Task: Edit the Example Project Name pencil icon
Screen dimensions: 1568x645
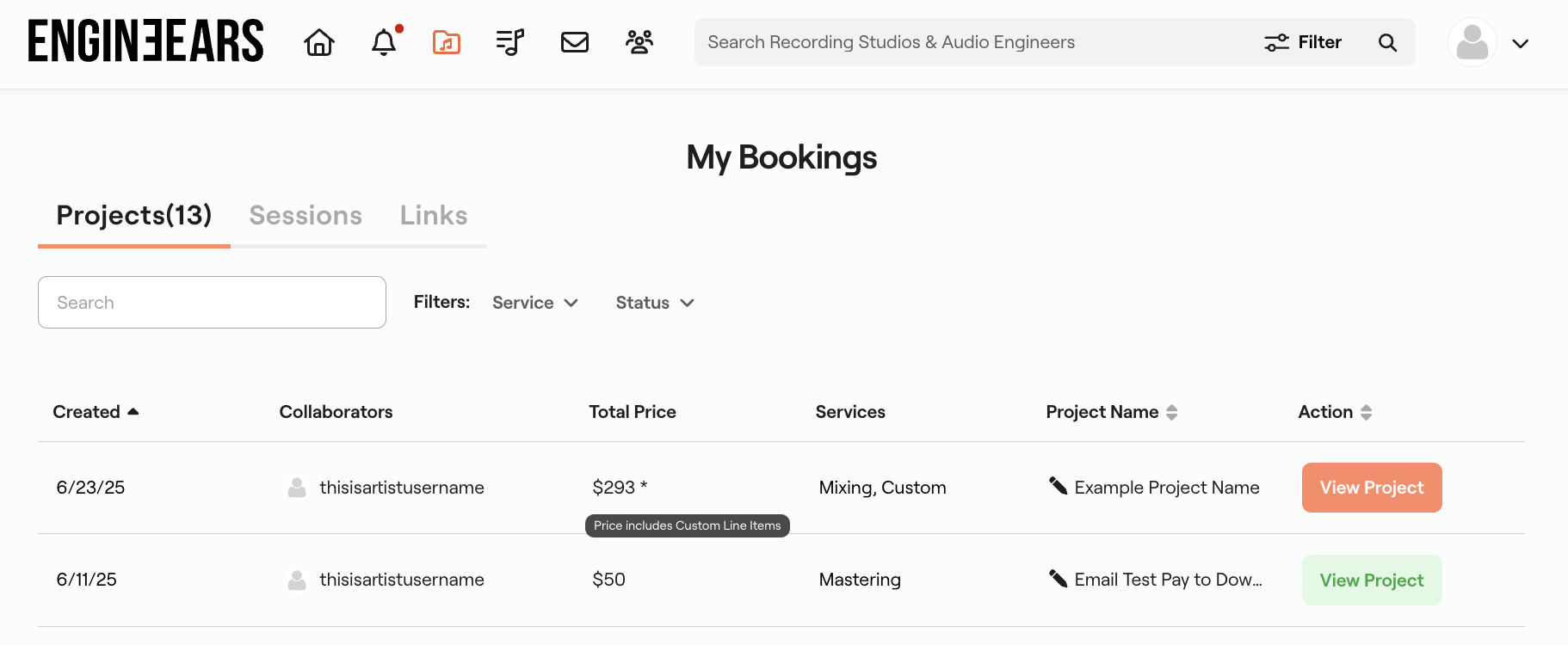Action: coord(1058,486)
